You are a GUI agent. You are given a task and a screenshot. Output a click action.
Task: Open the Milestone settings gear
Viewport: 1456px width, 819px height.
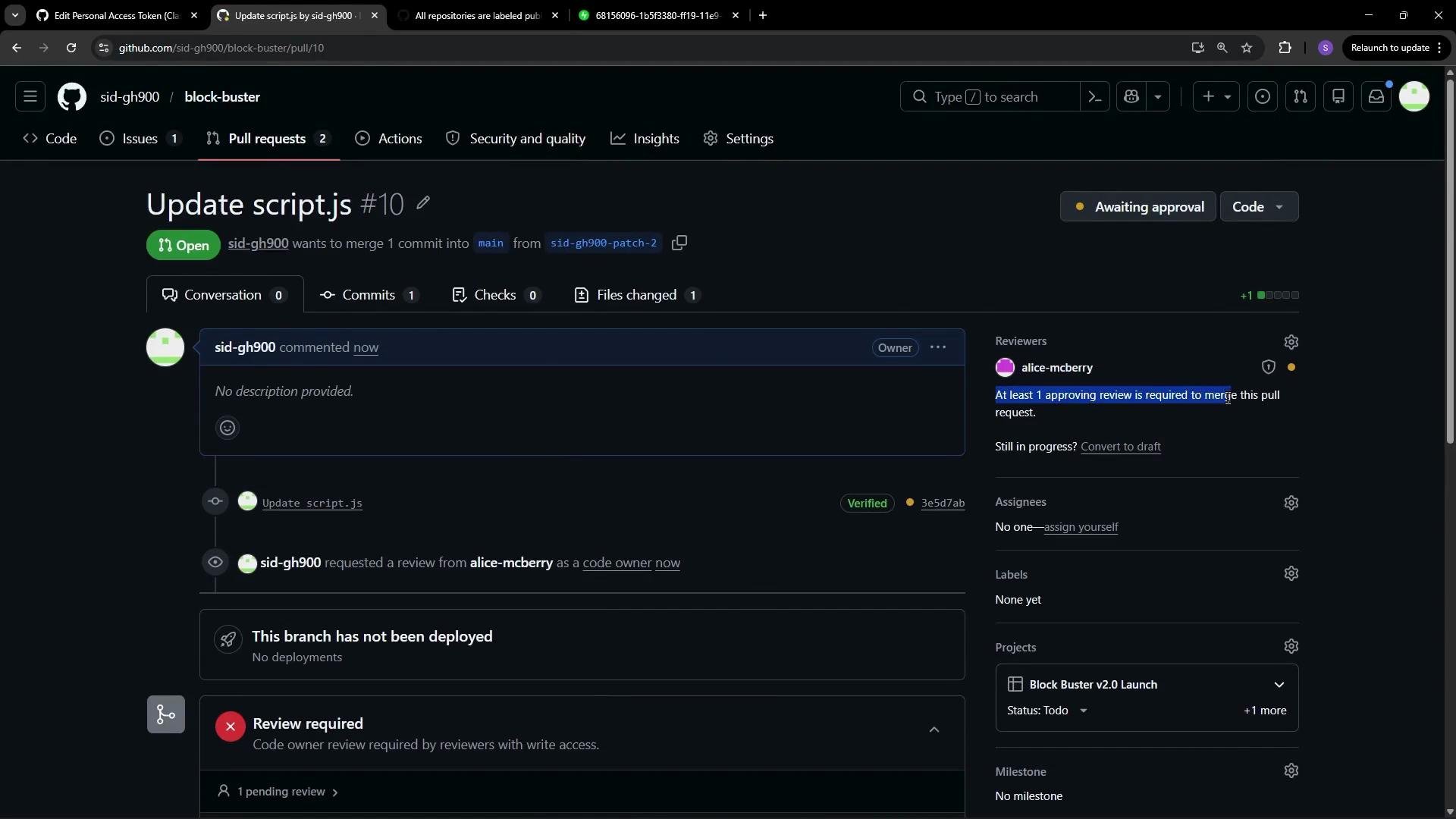(x=1291, y=770)
